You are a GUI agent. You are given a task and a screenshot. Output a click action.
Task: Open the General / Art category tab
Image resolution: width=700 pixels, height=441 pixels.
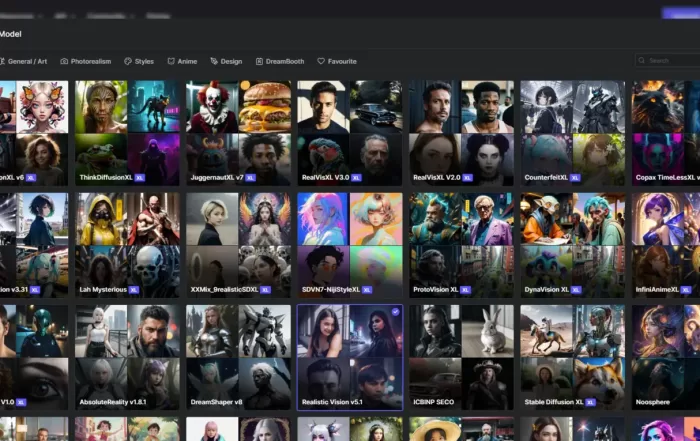[x=24, y=61]
